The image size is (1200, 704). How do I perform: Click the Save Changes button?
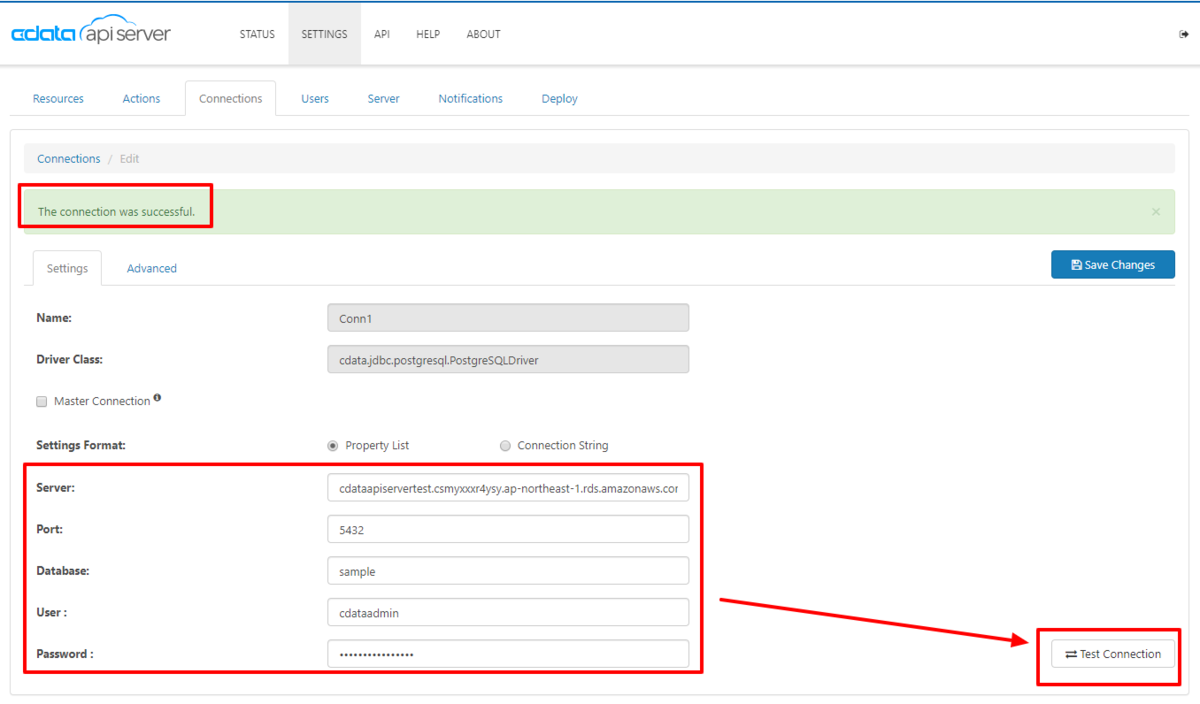1113,265
